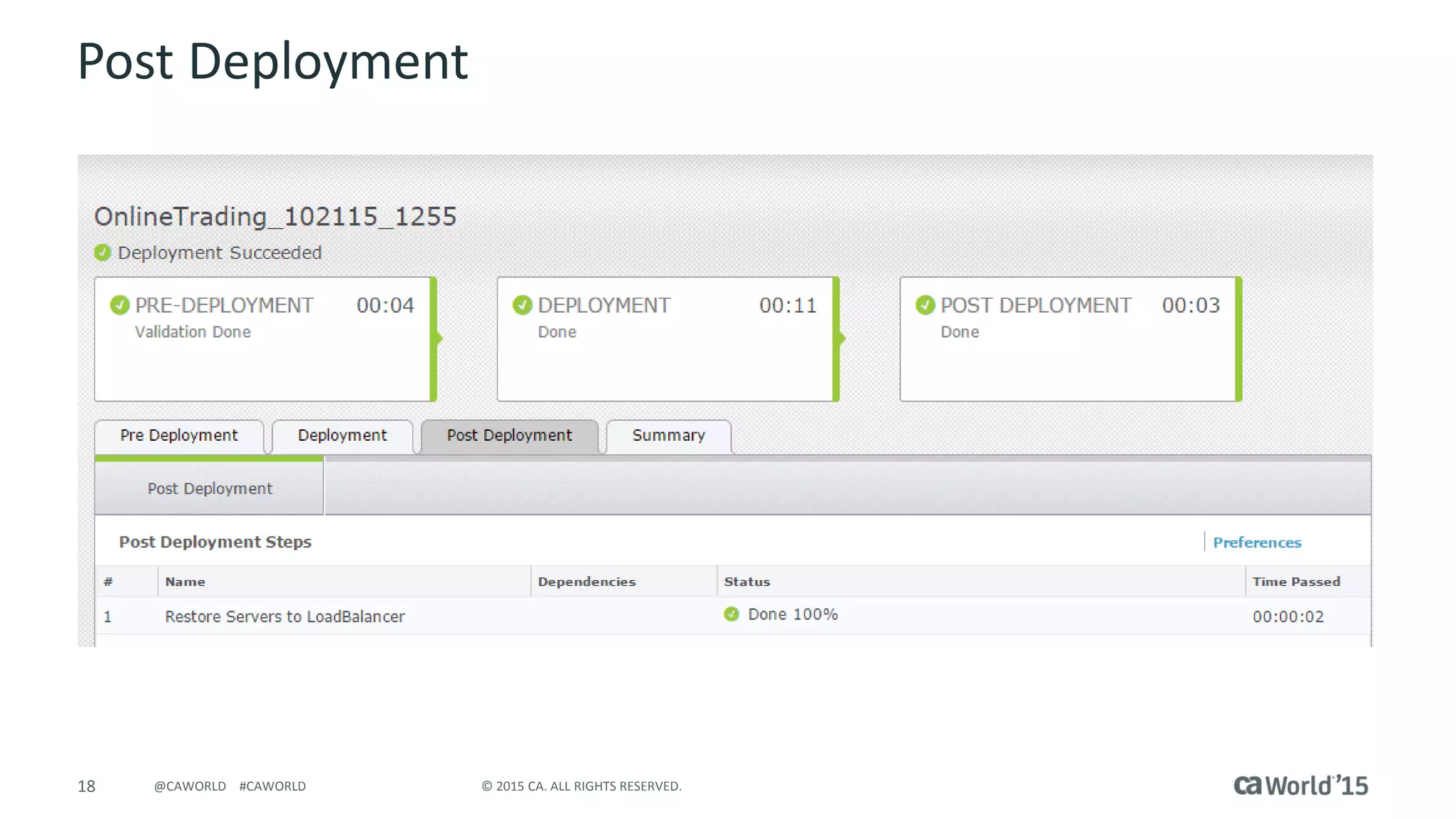Sort by the Status column header
This screenshot has width=1456, height=819.
[746, 582]
